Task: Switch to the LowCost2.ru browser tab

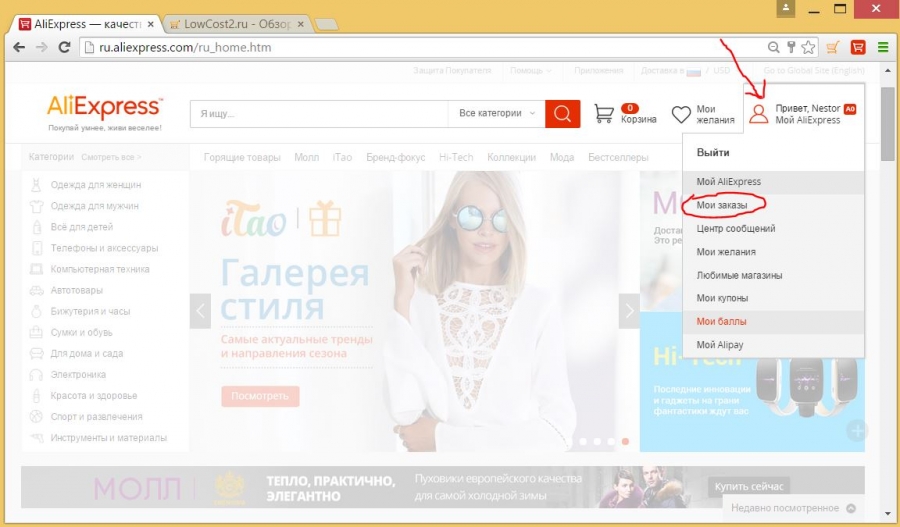Action: (236, 24)
